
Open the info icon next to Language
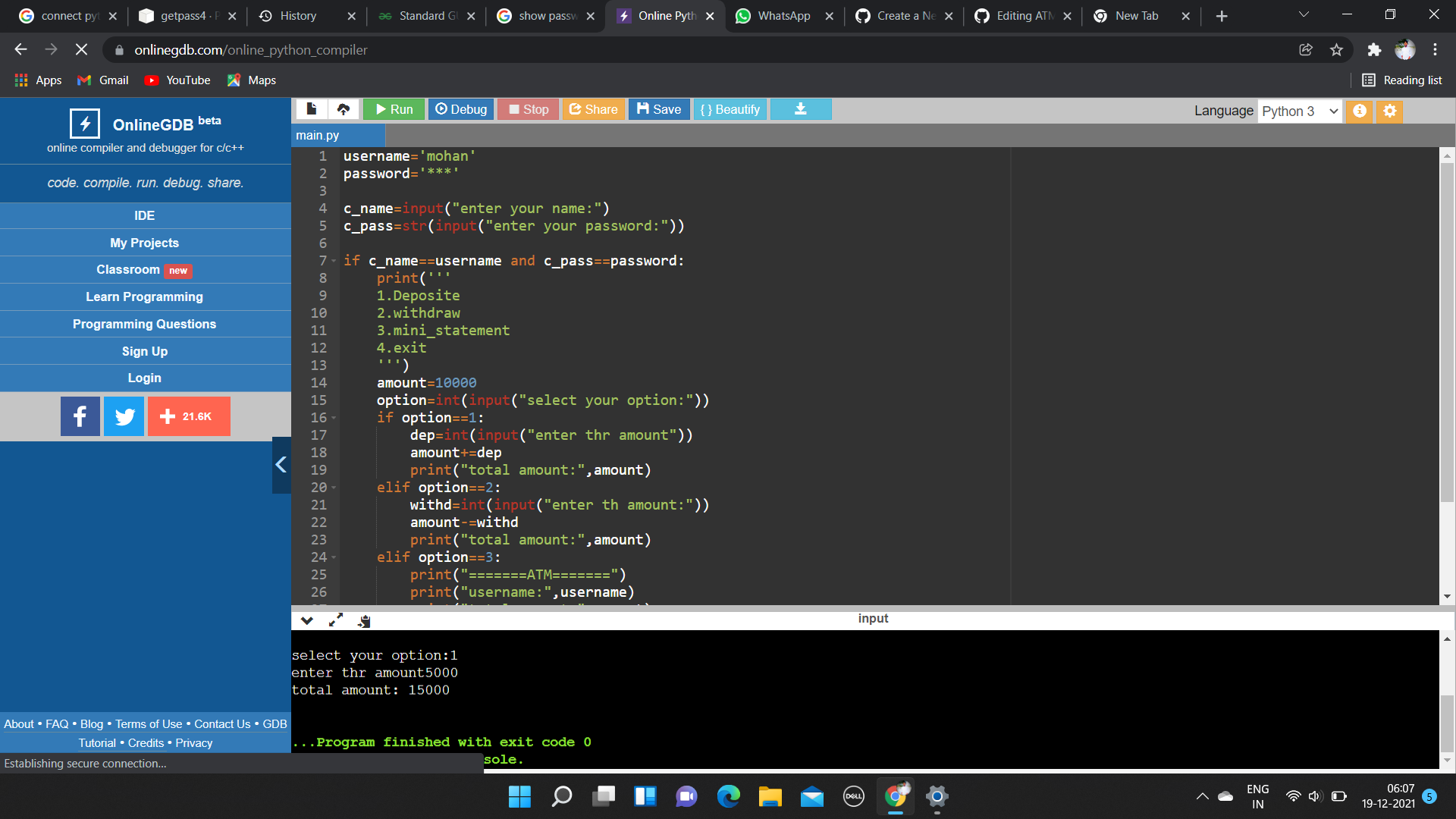coord(1360,111)
